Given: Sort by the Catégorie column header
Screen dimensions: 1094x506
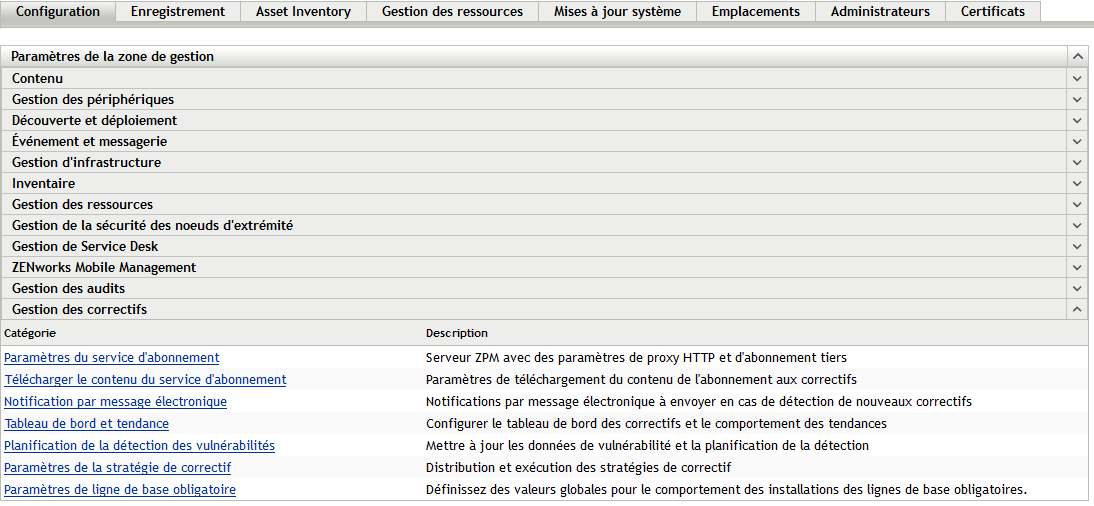Looking at the screenshot, I should click(30, 332).
